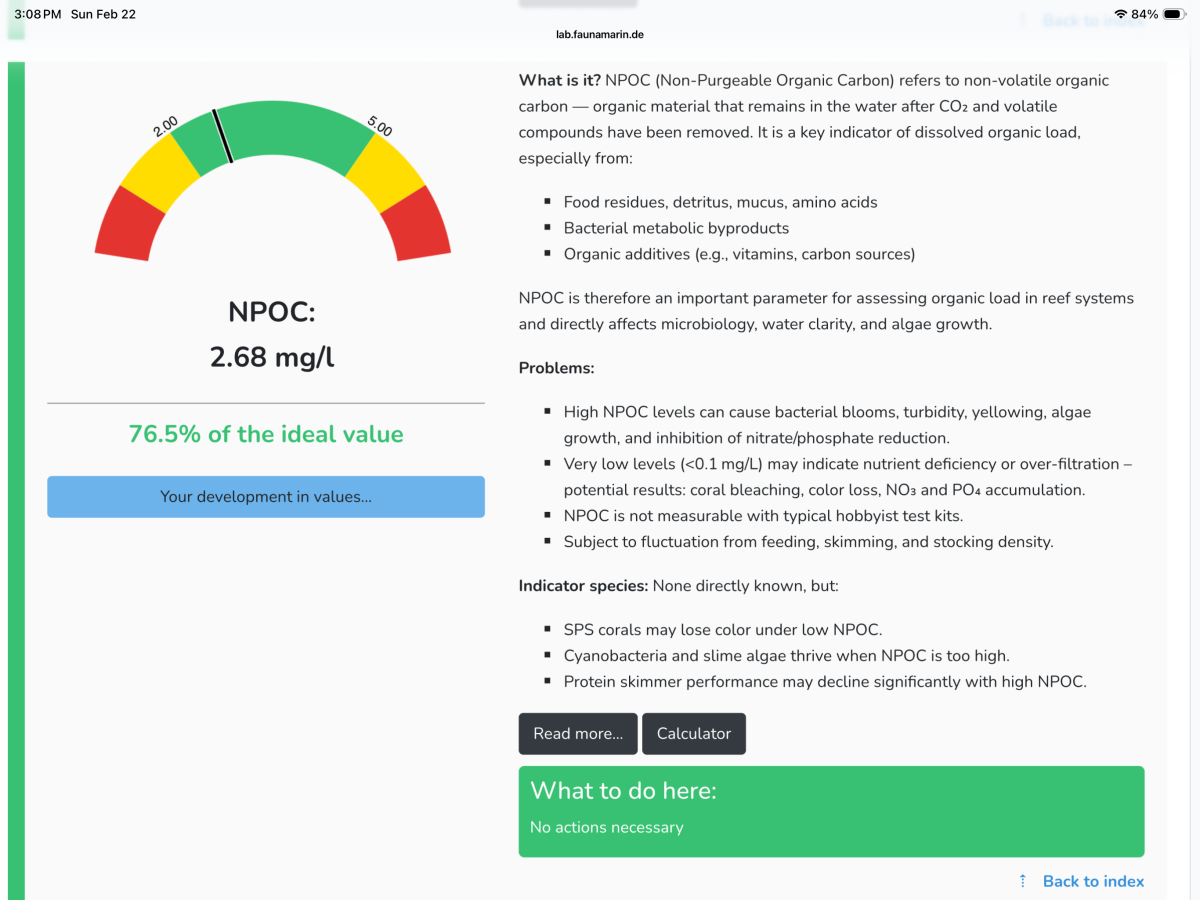Tap the battery icon in status bar
The height and width of the screenshot is (900, 1200).
(1174, 14)
